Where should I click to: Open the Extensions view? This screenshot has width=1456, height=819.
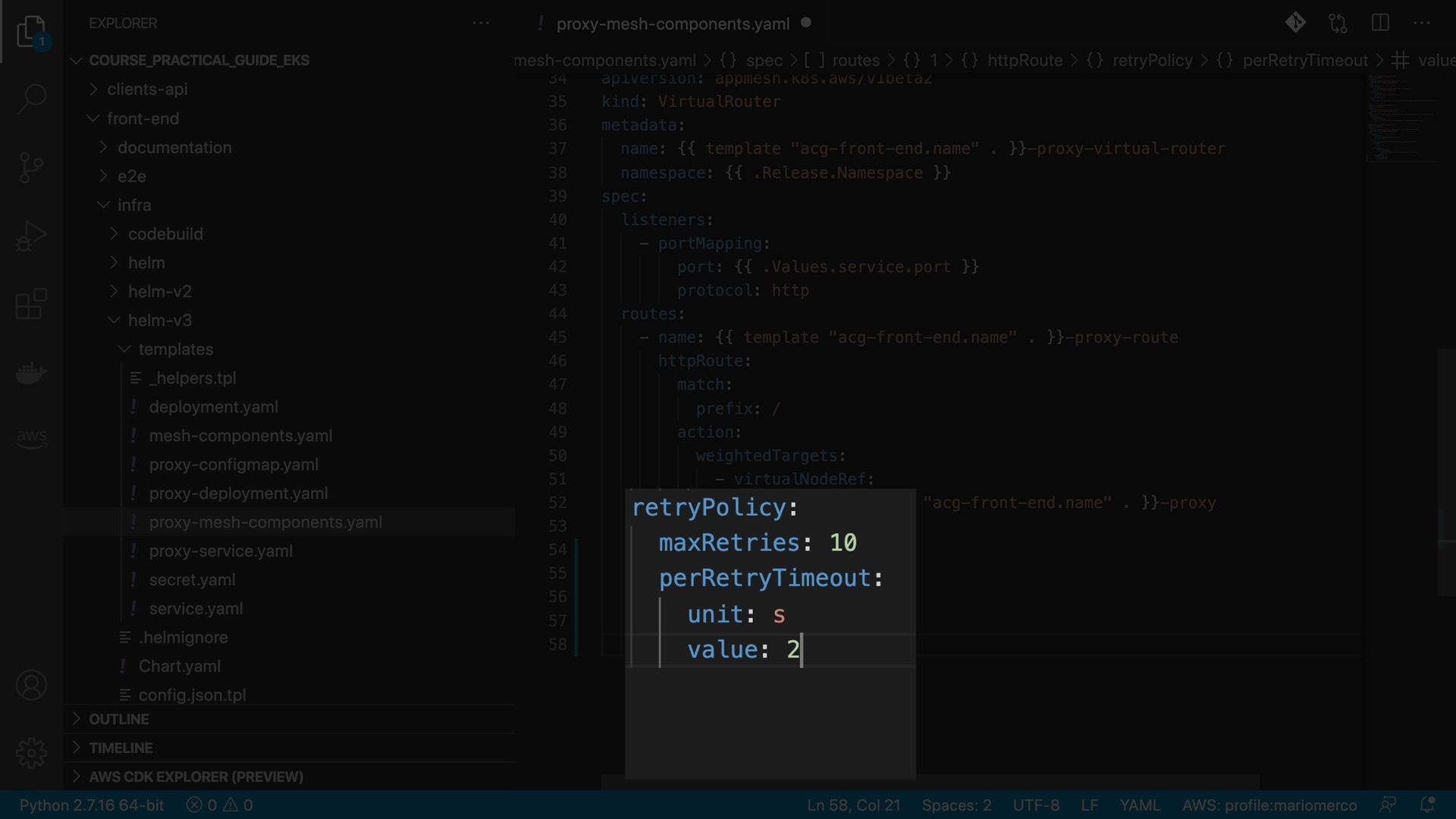[x=31, y=304]
